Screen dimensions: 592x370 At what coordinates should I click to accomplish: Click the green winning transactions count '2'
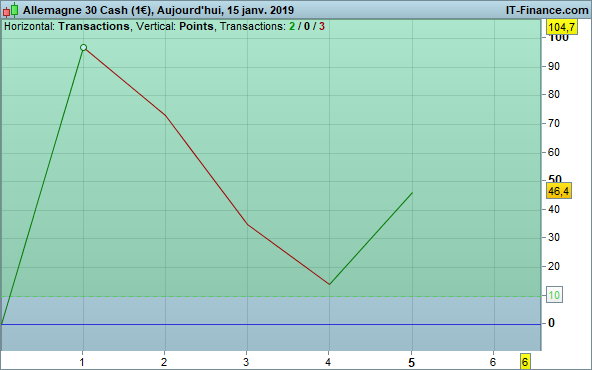pyautogui.click(x=292, y=26)
